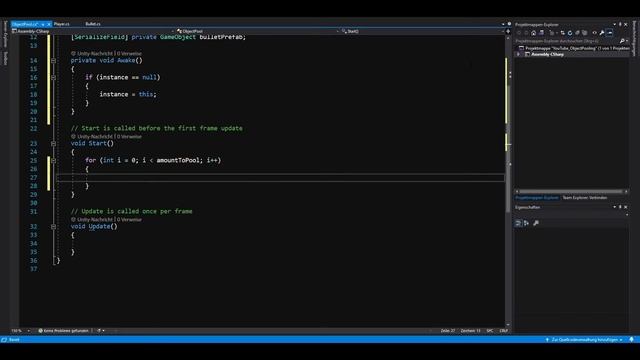Image resolution: width=640 pixels, height=360 pixels.
Task: Click the auto-hide pin of Projektmappen-Explorer panel
Action: coord(620,24)
